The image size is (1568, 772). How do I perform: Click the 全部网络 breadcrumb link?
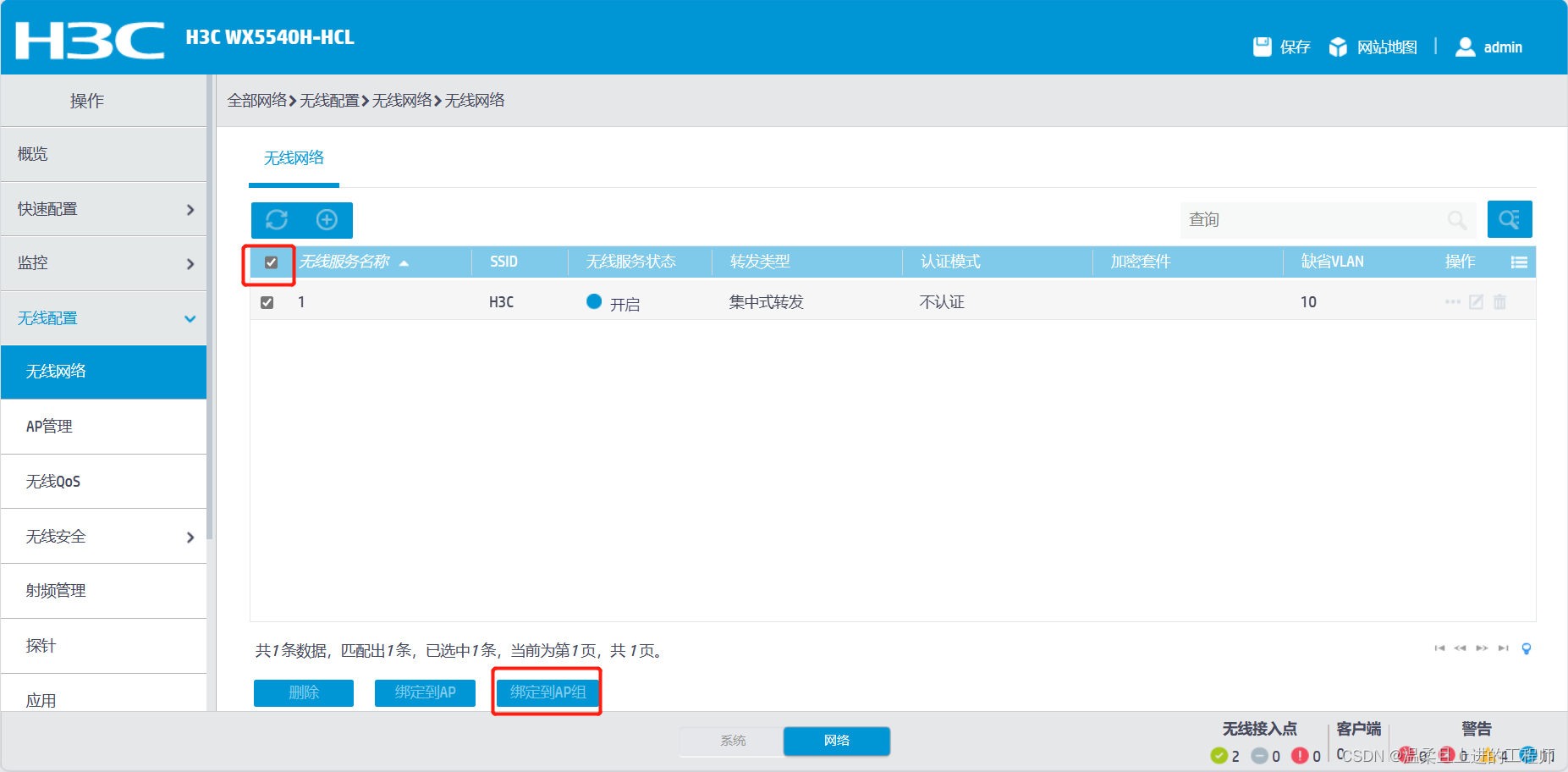[x=257, y=101]
